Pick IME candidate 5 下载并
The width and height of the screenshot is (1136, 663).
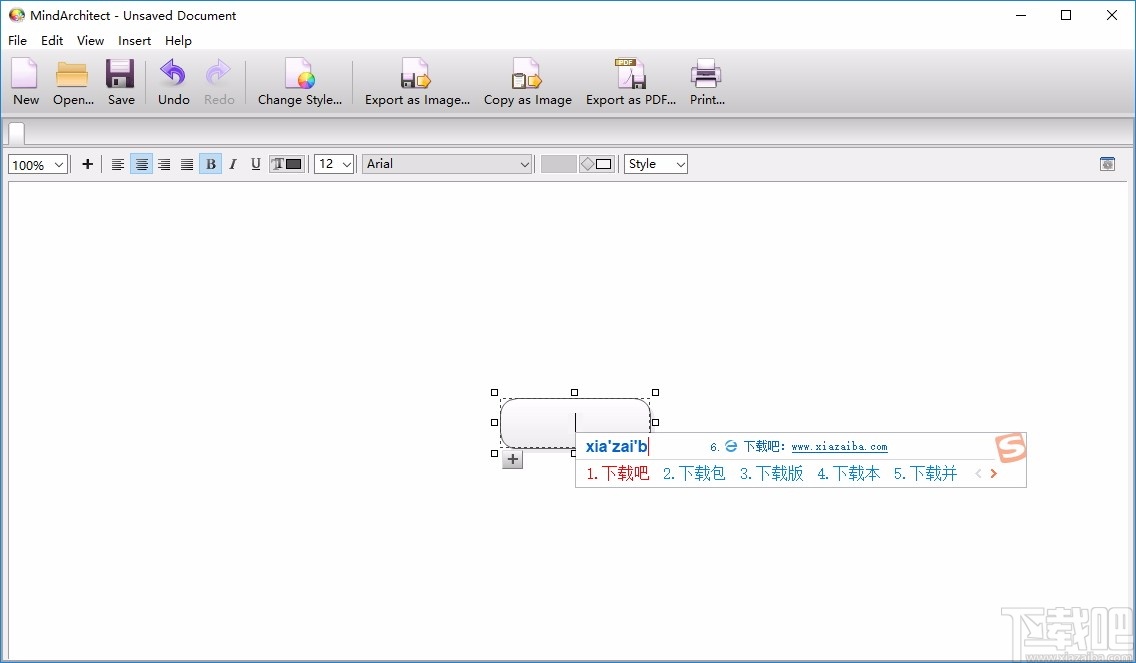(925, 473)
